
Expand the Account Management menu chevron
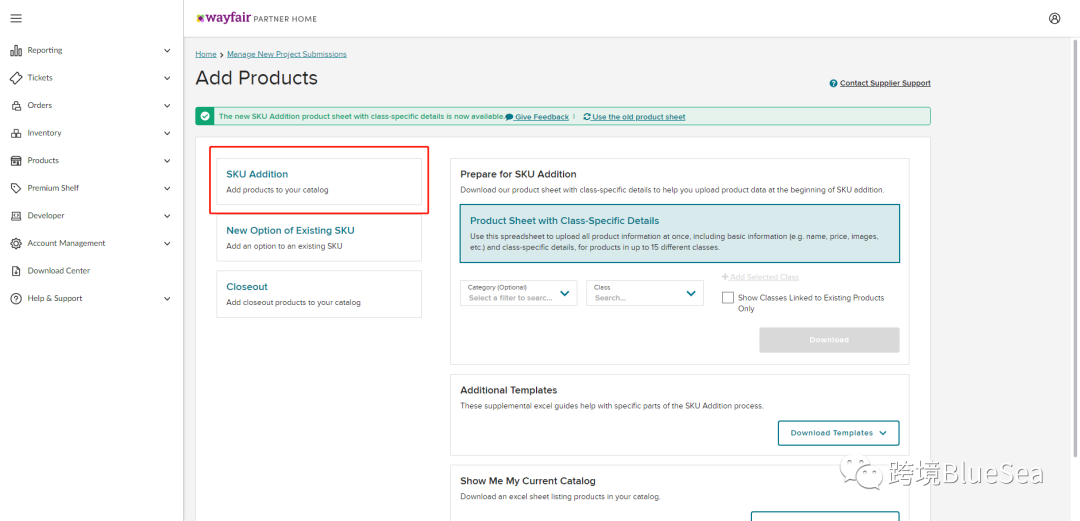167,243
